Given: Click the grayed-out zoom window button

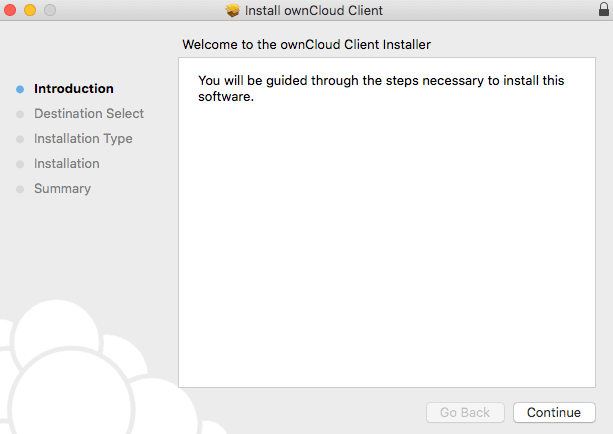Looking at the screenshot, I should [x=50, y=10].
